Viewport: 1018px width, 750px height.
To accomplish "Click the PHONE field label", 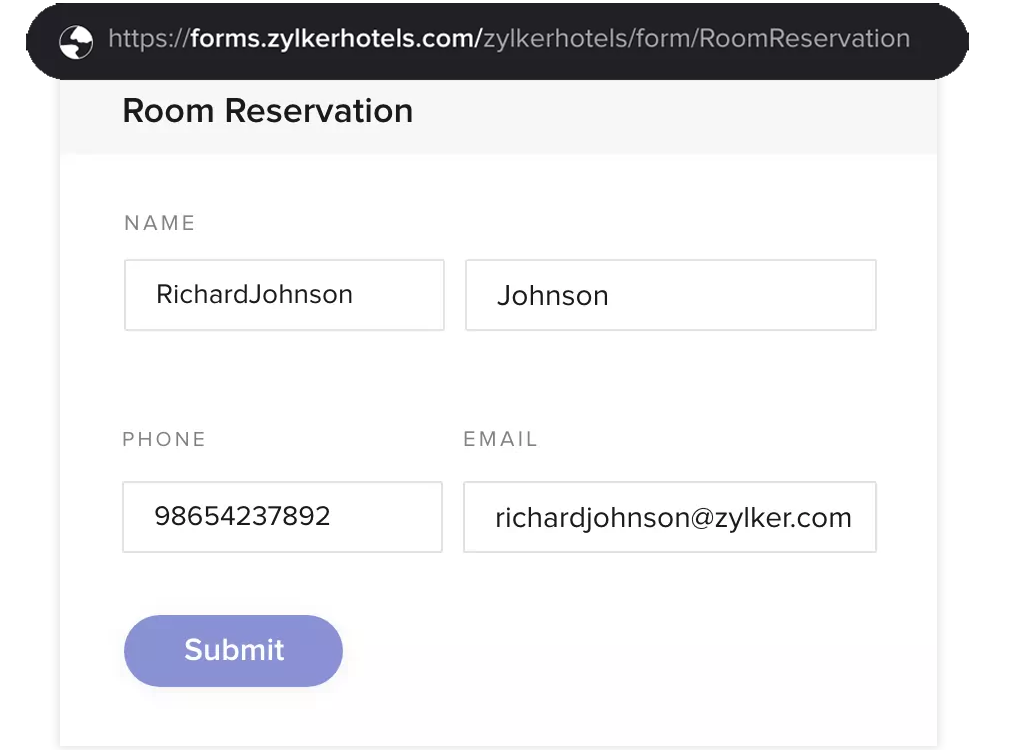I will (164, 439).
